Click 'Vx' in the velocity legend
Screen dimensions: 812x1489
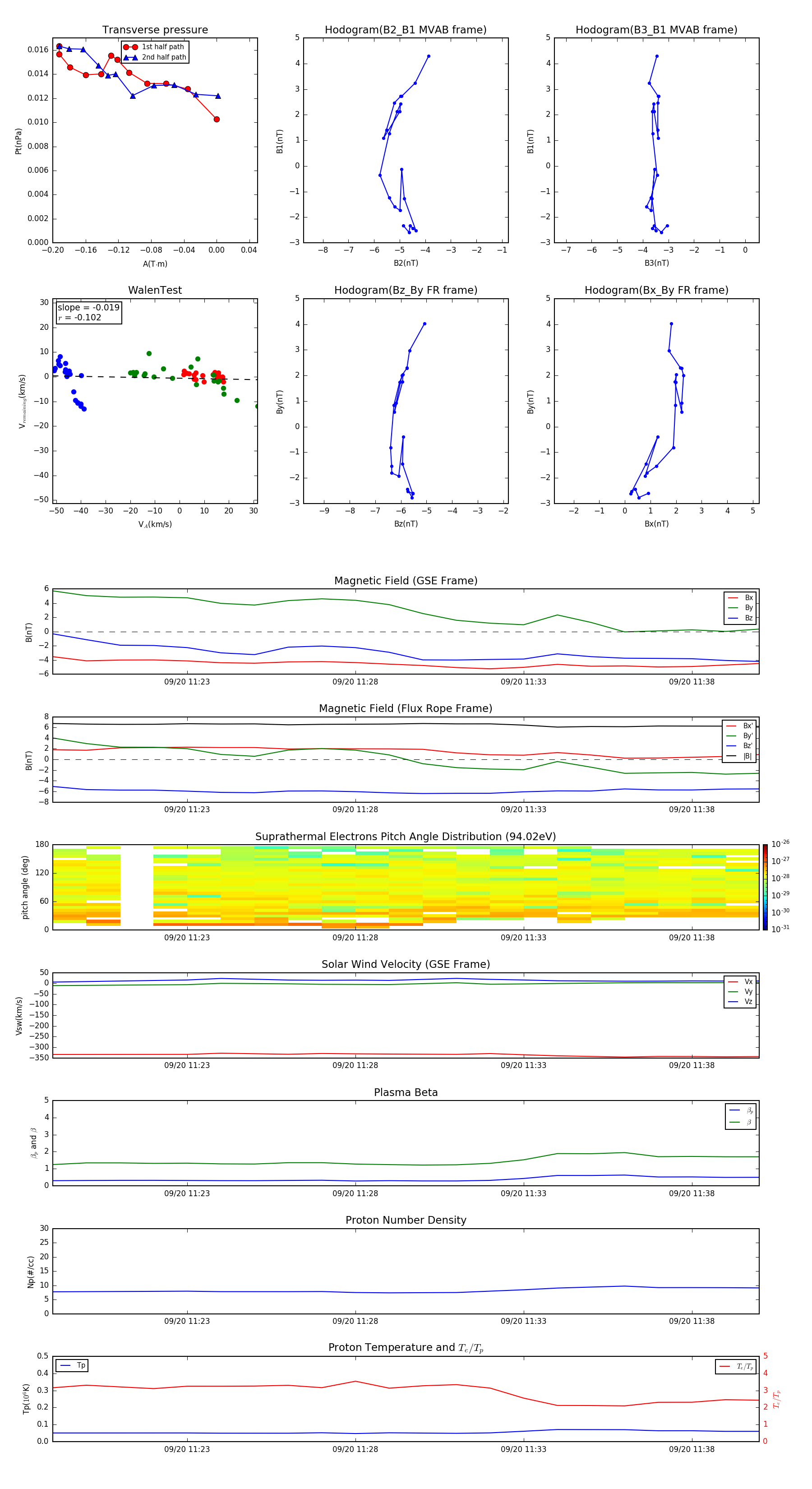(748, 981)
